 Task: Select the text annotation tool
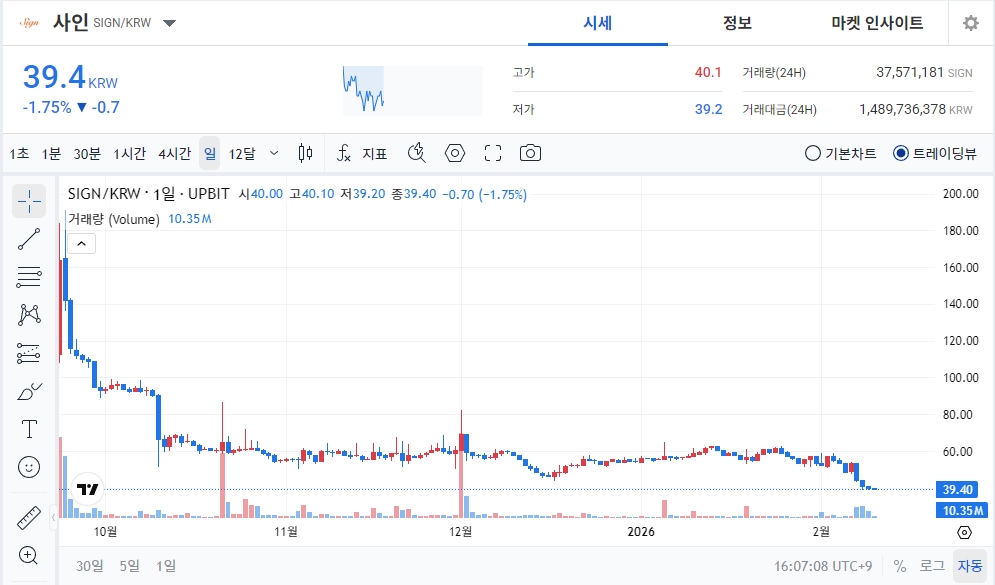tap(29, 428)
